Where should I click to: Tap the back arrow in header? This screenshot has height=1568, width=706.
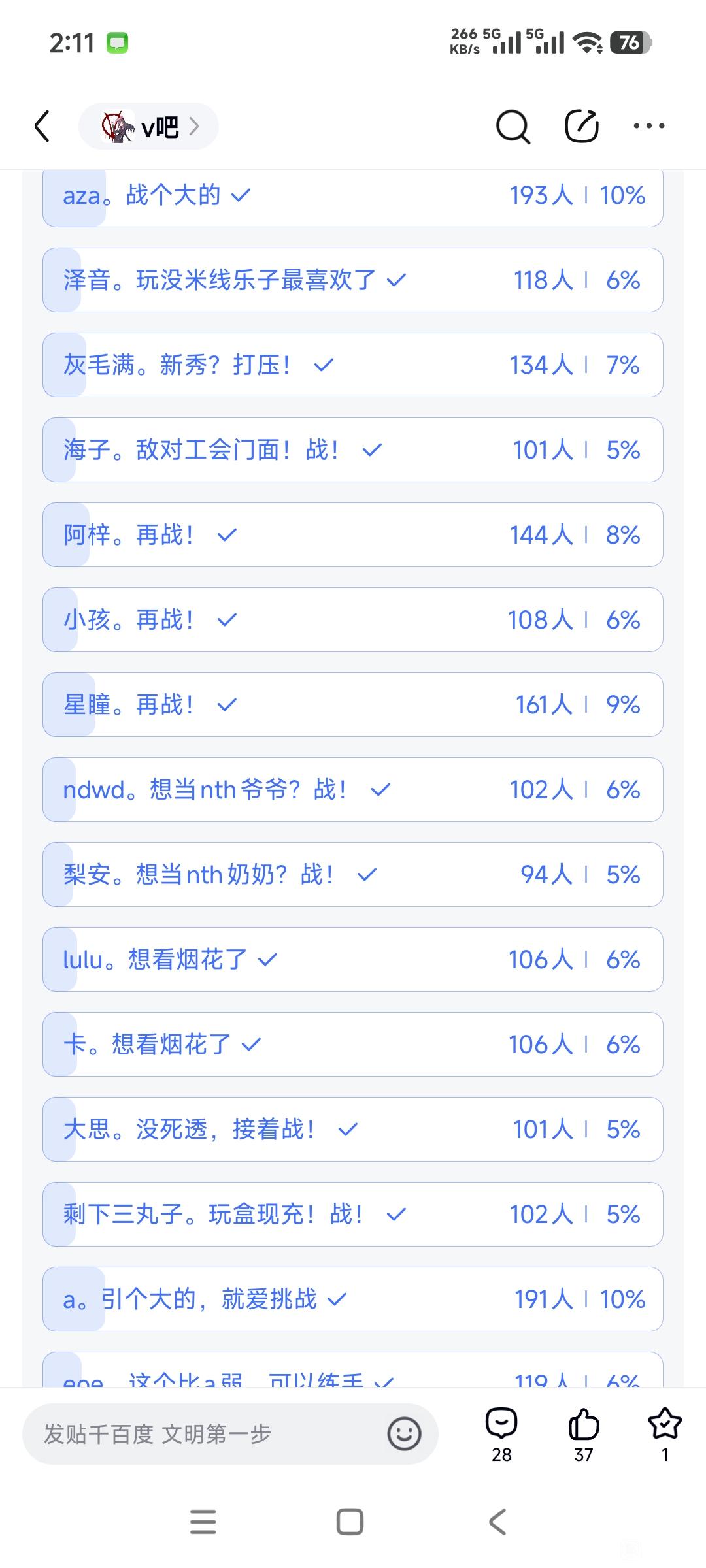[x=42, y=126]
